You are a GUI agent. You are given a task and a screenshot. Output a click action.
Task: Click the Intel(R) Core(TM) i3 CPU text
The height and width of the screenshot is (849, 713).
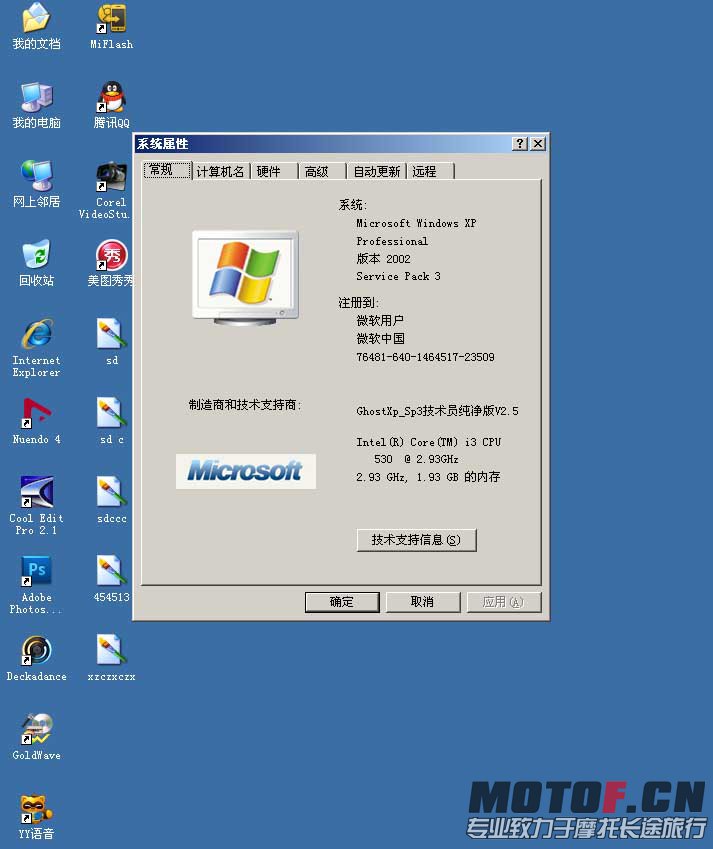point(428,442)
